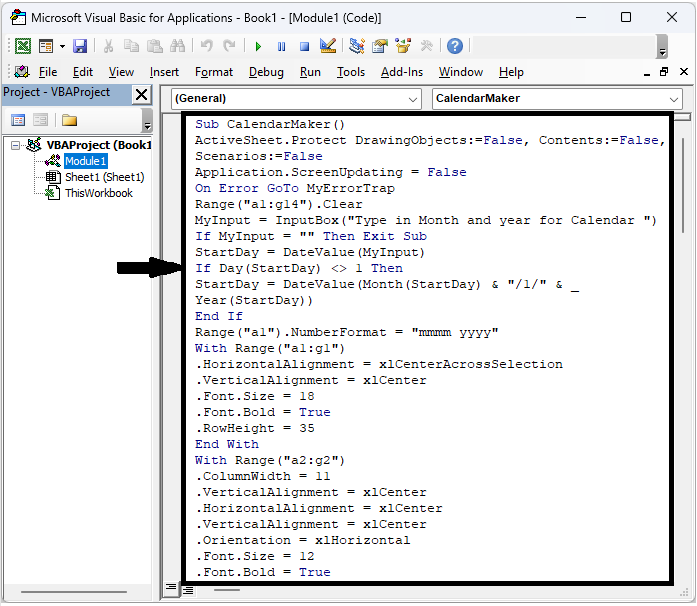Select VBAProject (Book1) in the tree
697x606 pixels.
pyautogui.click(x=99, y=145)
